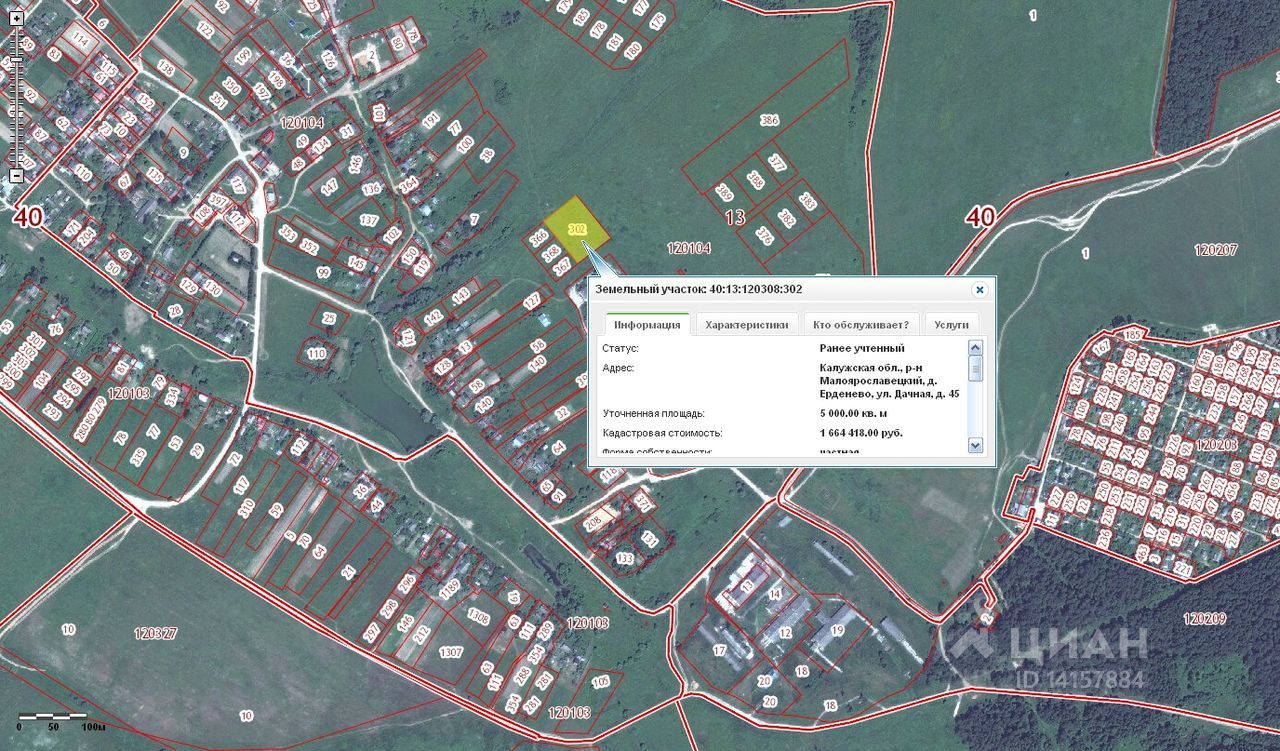This screenshot has width=1280, height=751.
Task: Click the Статус: label
Action: coord(621,348)
